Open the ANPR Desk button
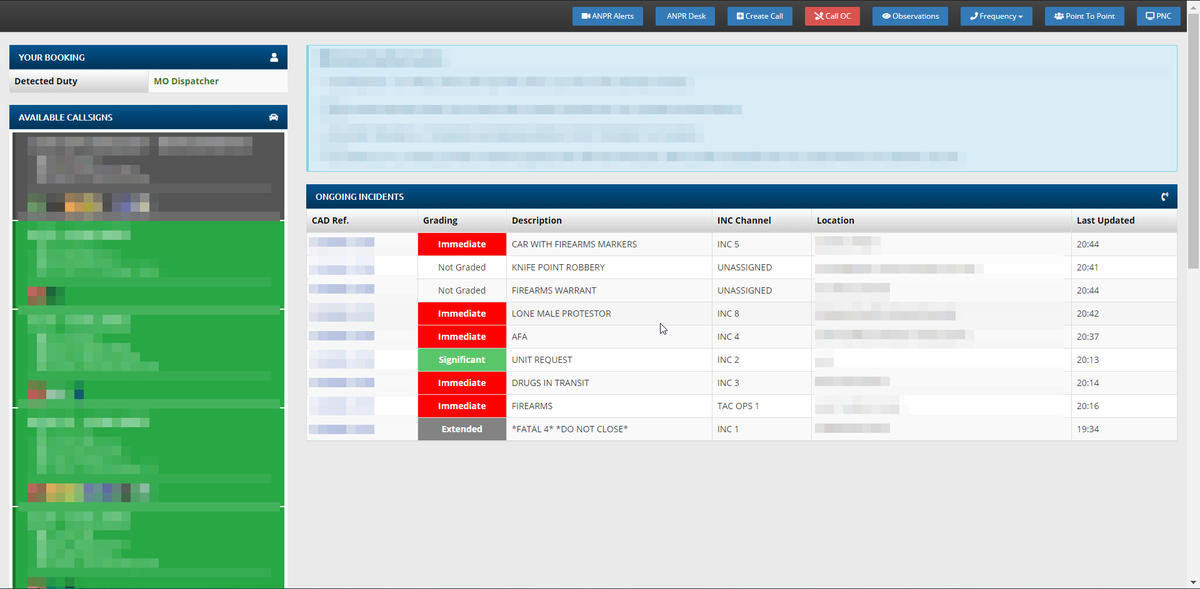The image size is (1200, 589). (686, 16)
